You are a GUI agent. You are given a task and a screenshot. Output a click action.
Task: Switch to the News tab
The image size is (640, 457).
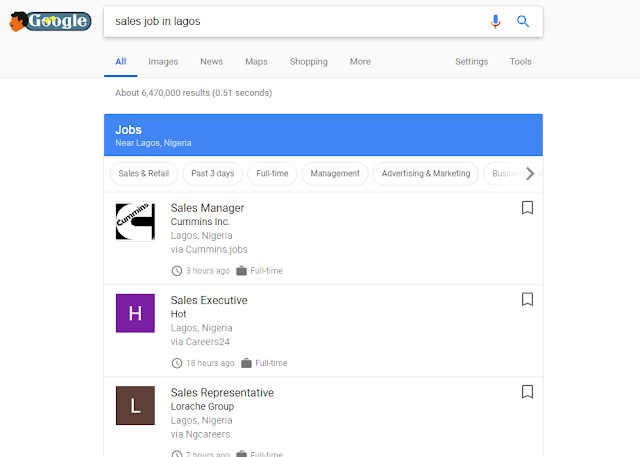click(x=211, y=62)
